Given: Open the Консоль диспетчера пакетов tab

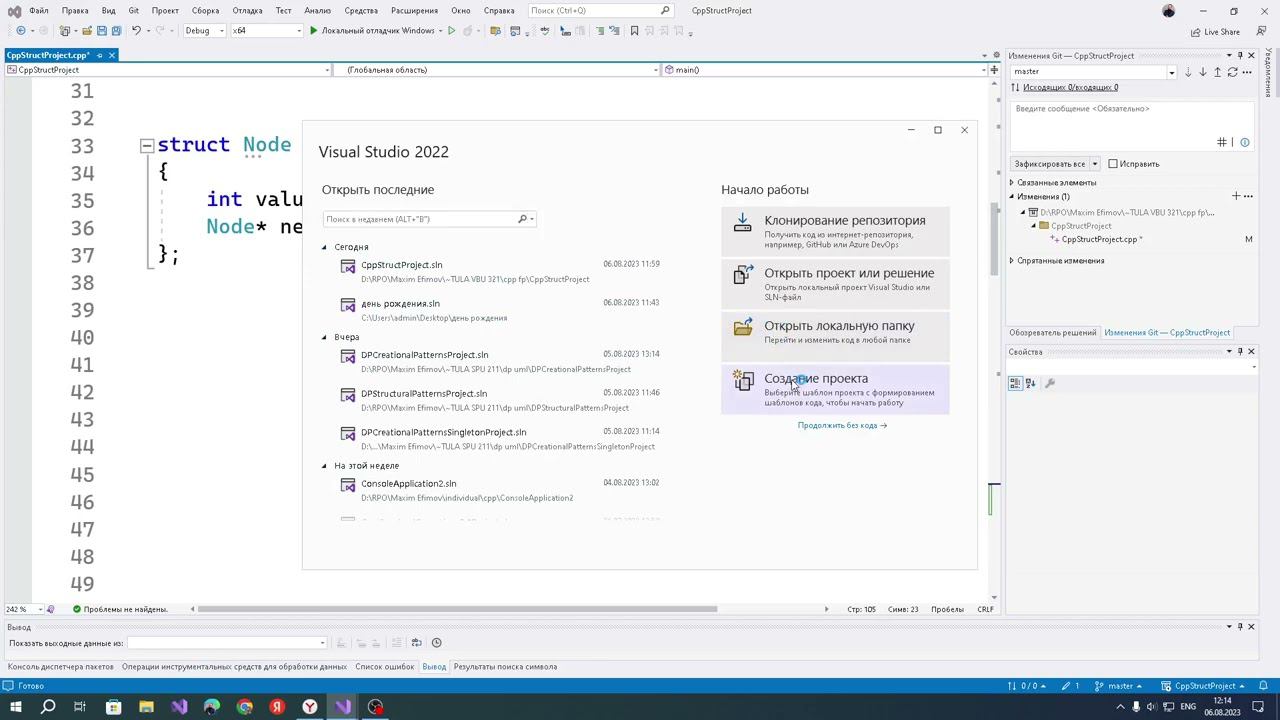Looking at the screenshot, I should point(61,667).
